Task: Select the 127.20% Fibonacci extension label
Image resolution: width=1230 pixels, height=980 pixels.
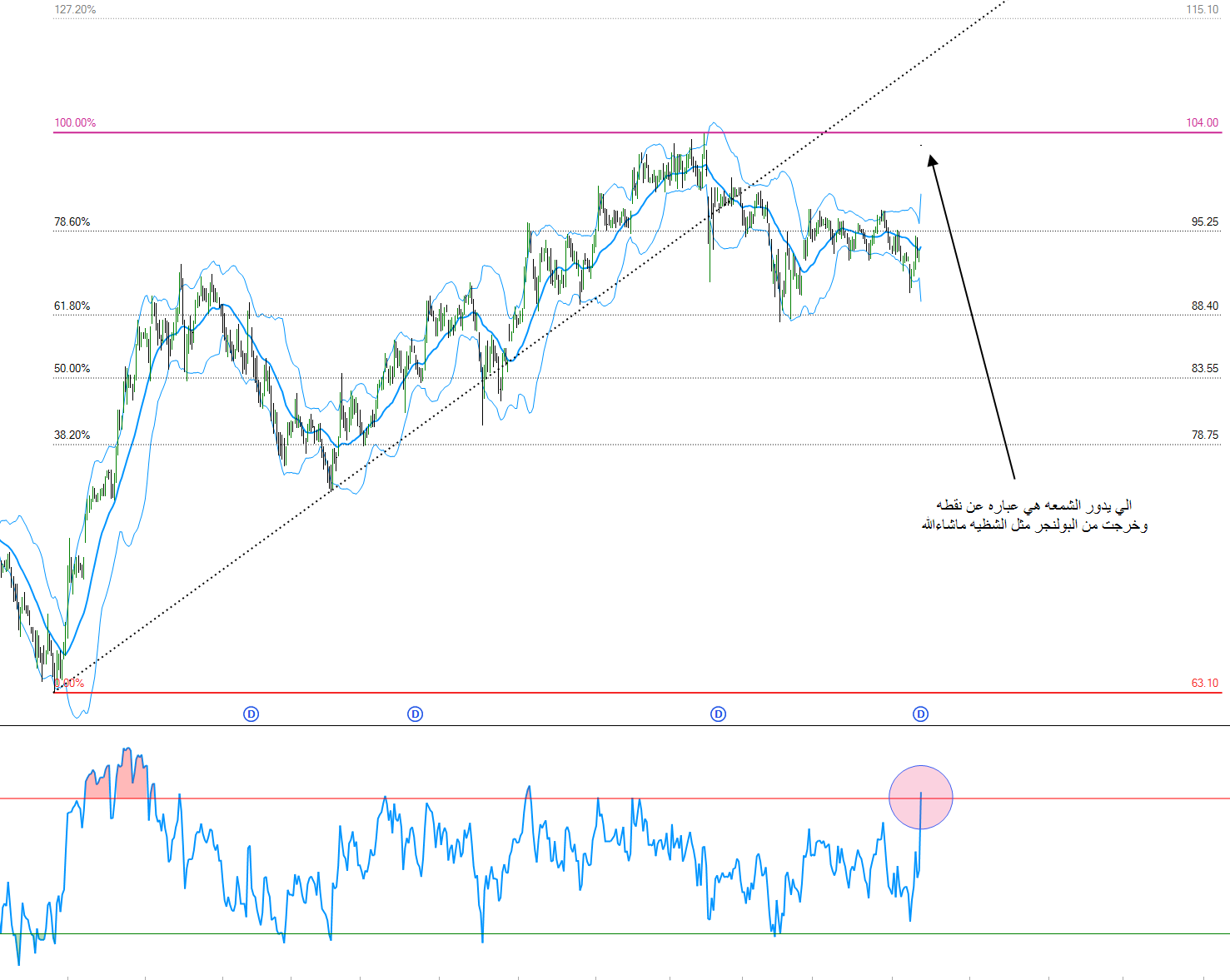Action: (x=75, y=9)
